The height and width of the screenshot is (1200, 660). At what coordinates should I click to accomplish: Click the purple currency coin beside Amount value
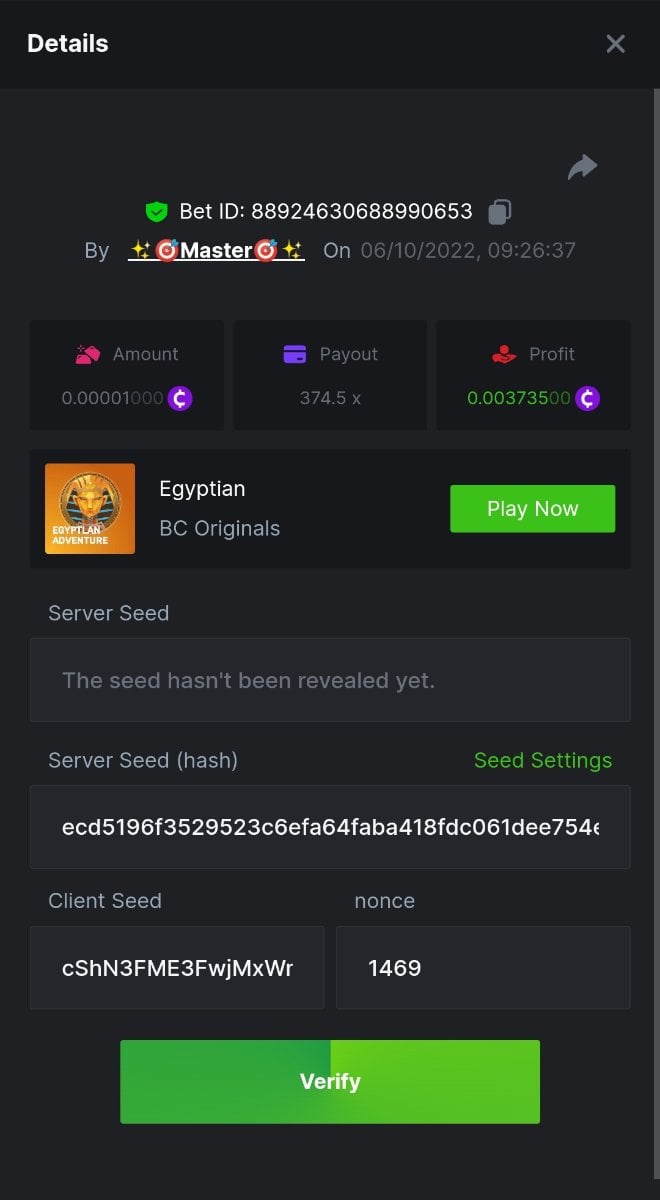pos(180,398)
